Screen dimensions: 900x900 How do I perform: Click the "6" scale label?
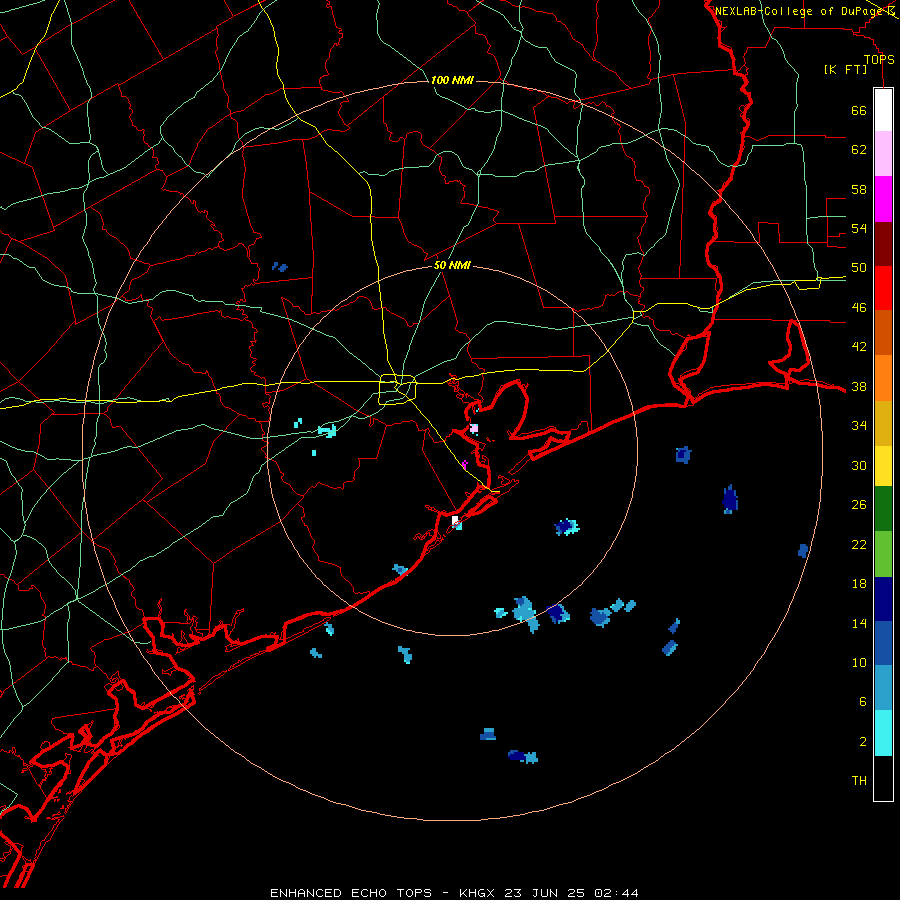tap(862, 702)
